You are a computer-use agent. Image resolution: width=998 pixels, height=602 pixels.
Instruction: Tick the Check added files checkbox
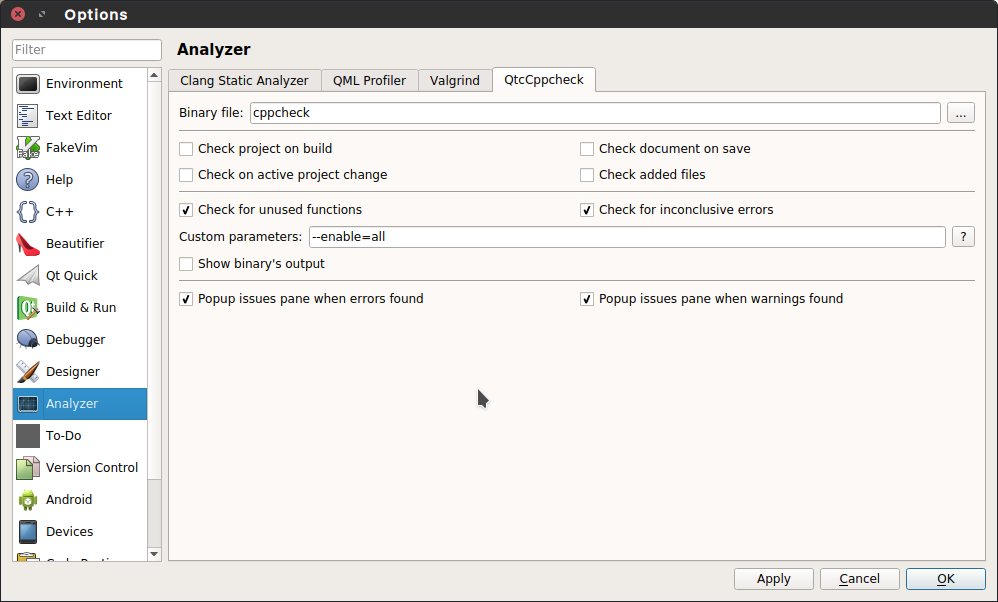[587, 175]
